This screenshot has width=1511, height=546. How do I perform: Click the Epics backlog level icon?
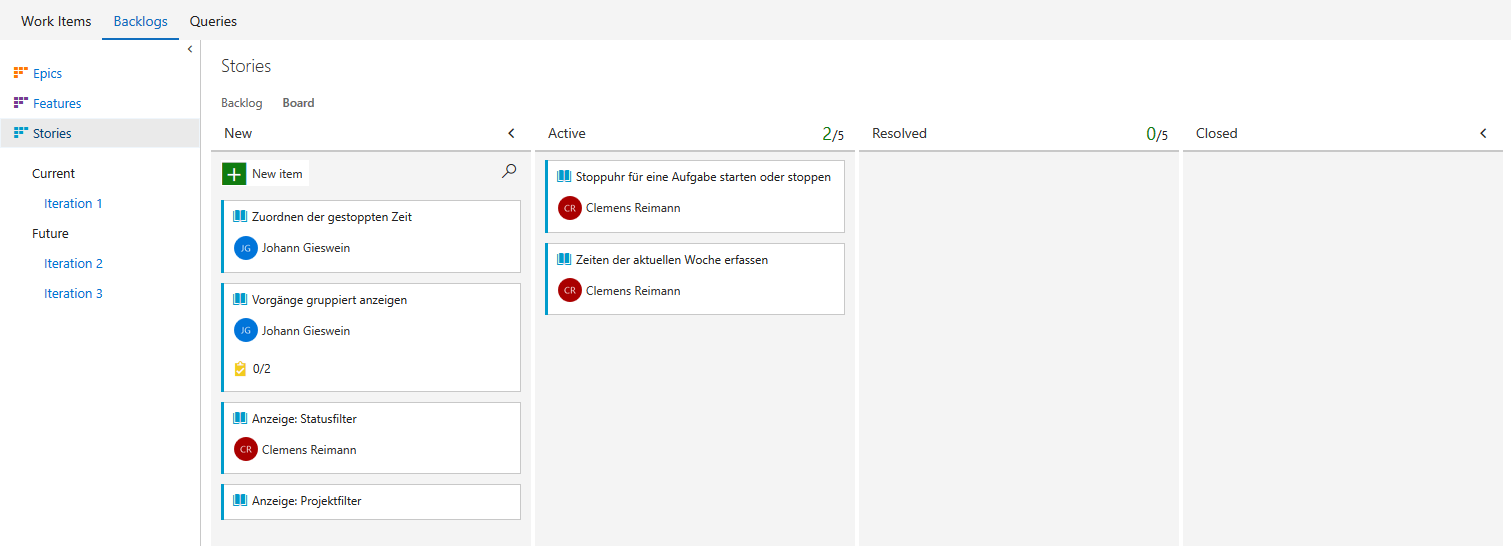coord(20,73)
